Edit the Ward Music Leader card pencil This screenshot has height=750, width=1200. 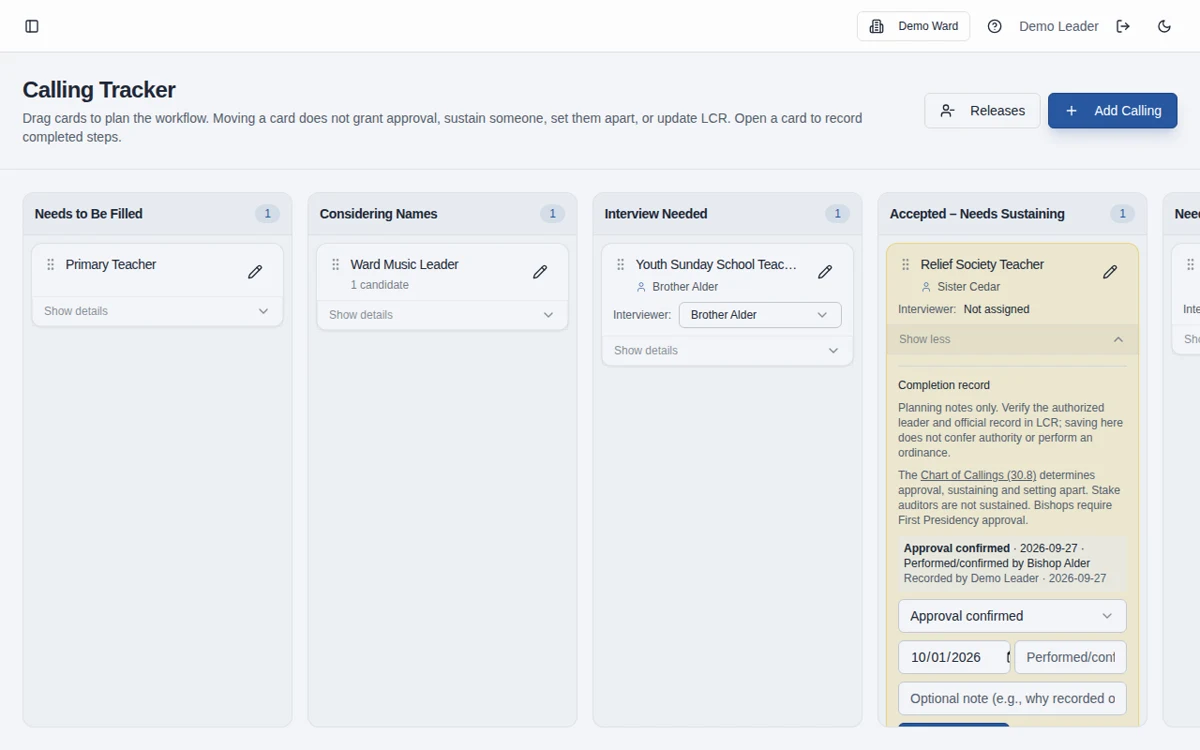coord(540,272)
